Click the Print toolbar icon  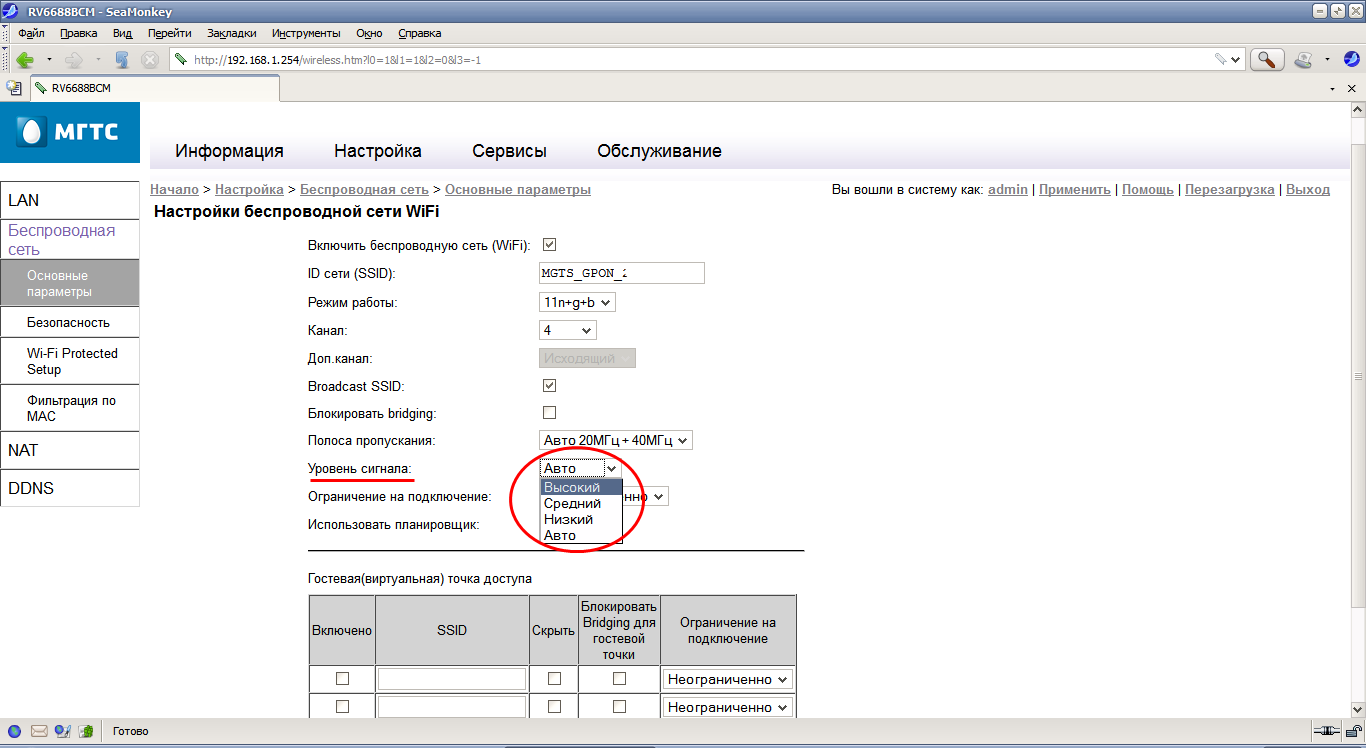(x=1303, y=60)
